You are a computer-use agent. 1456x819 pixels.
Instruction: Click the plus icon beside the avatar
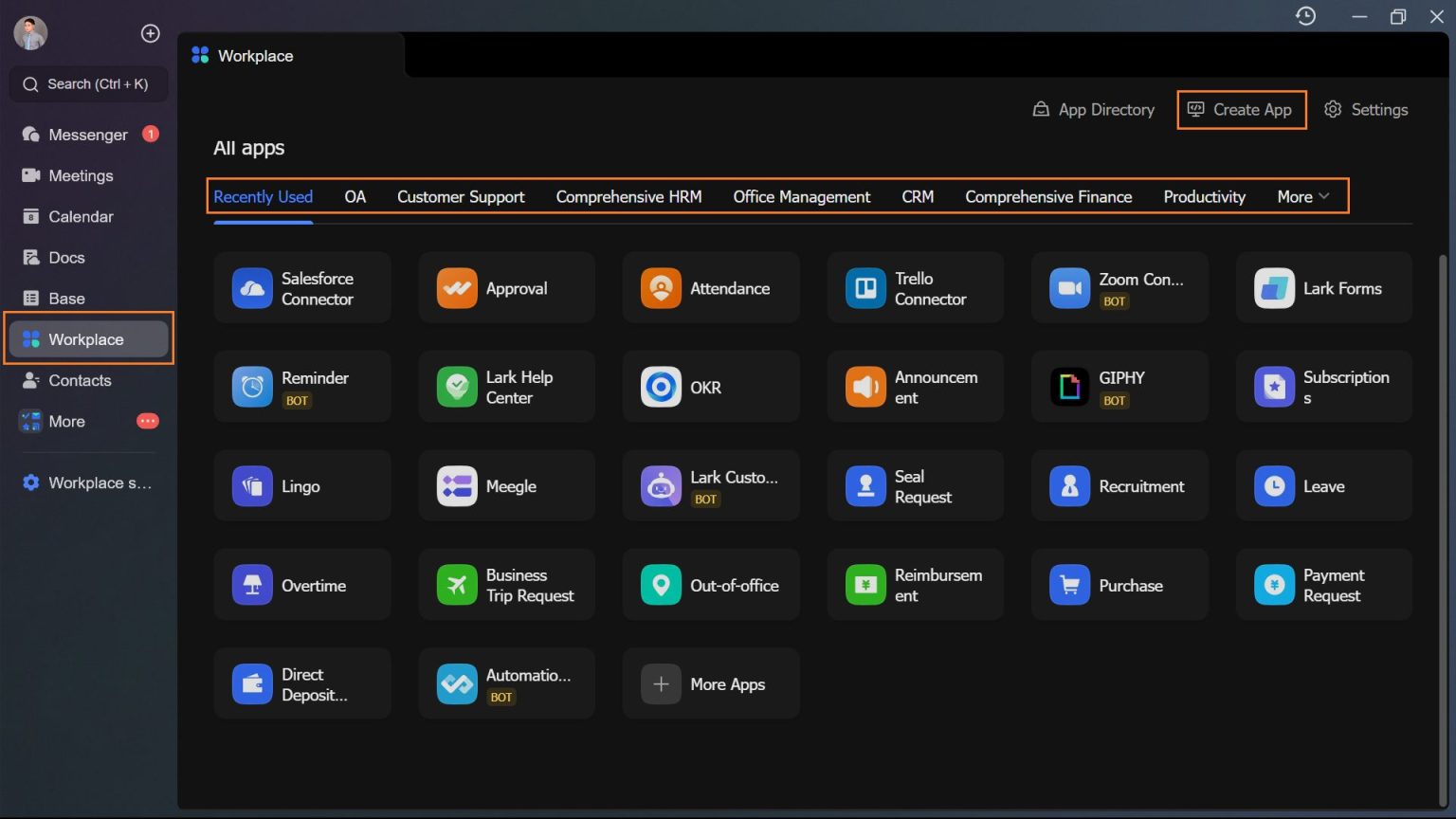click(150, 33)
